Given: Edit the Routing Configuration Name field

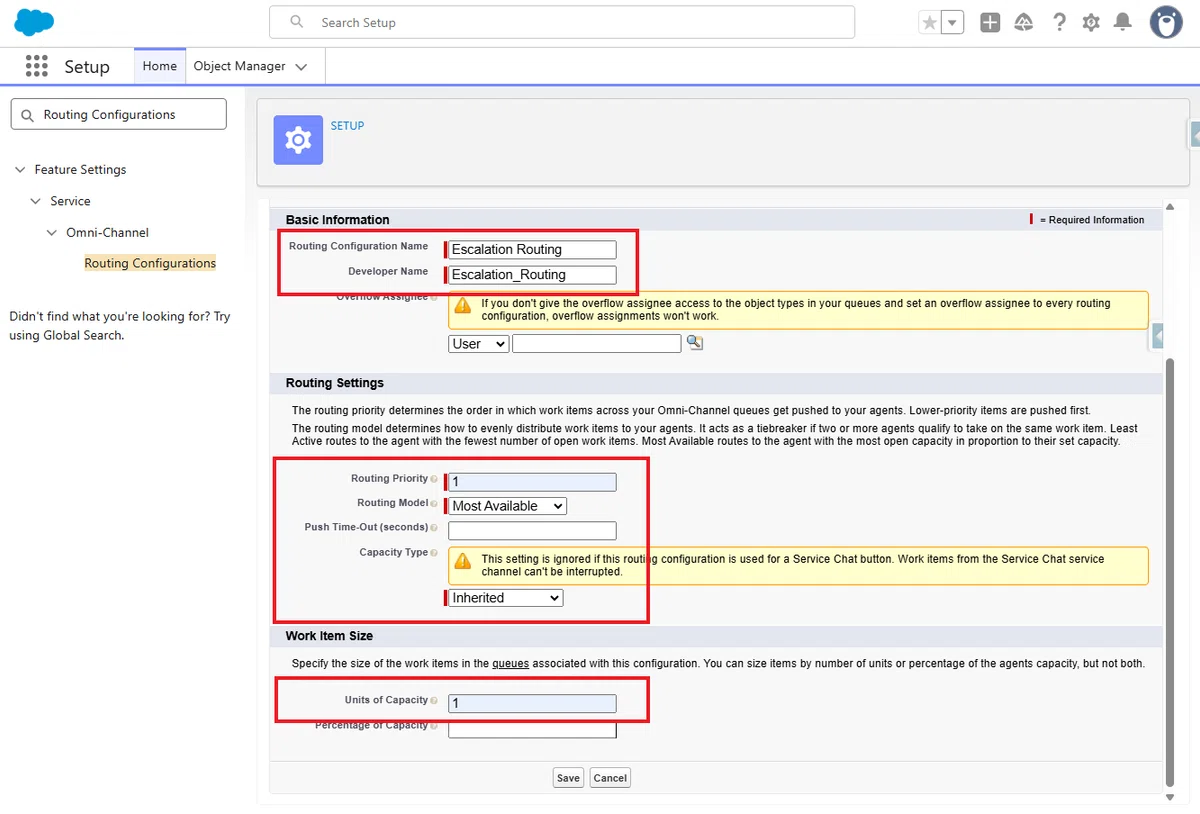Looking at the screenshot, I should [532, 249].
